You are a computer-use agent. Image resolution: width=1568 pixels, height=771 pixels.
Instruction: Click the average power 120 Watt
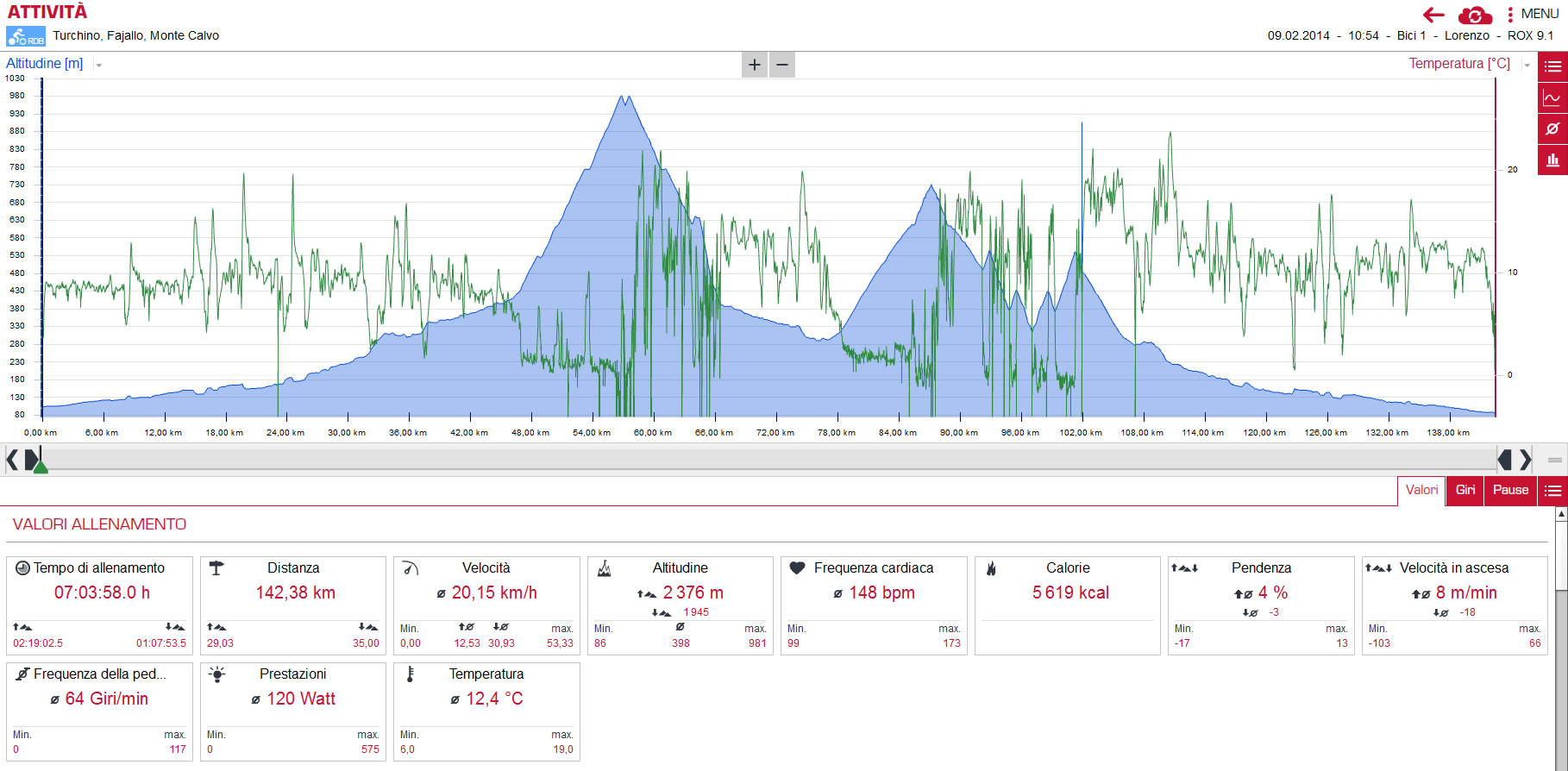click(301, 699)
